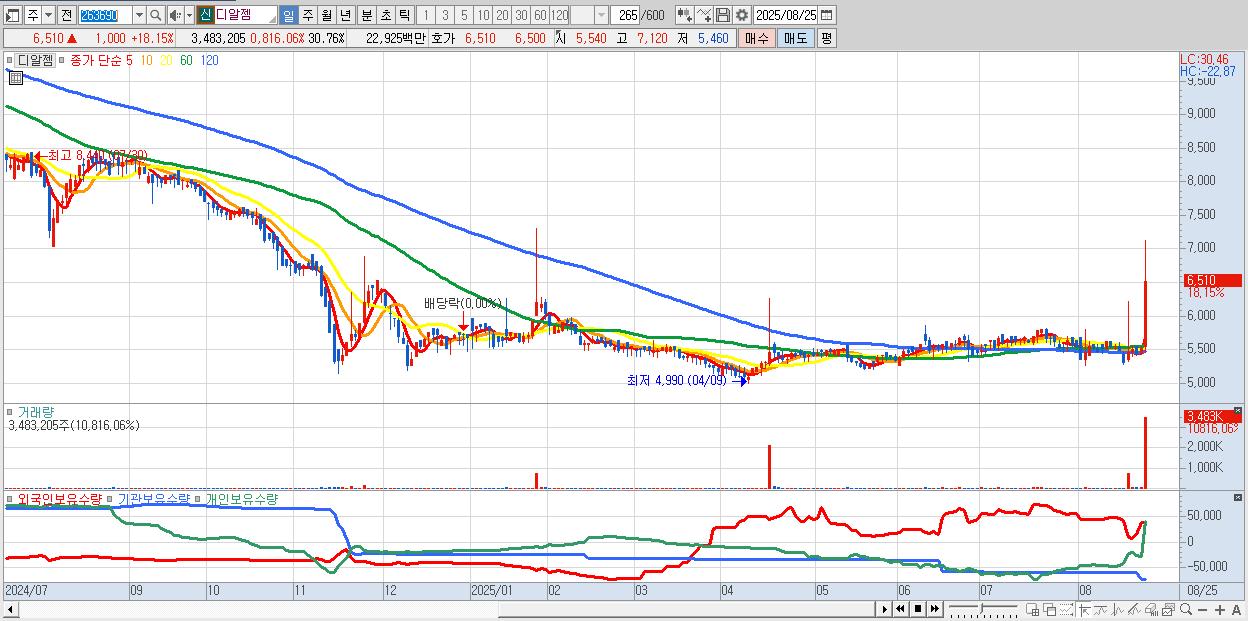1248x621 pixels.
Task: Switch to the 주 weekly chart period
Action: pyautogui.click(x=307, y=15)
